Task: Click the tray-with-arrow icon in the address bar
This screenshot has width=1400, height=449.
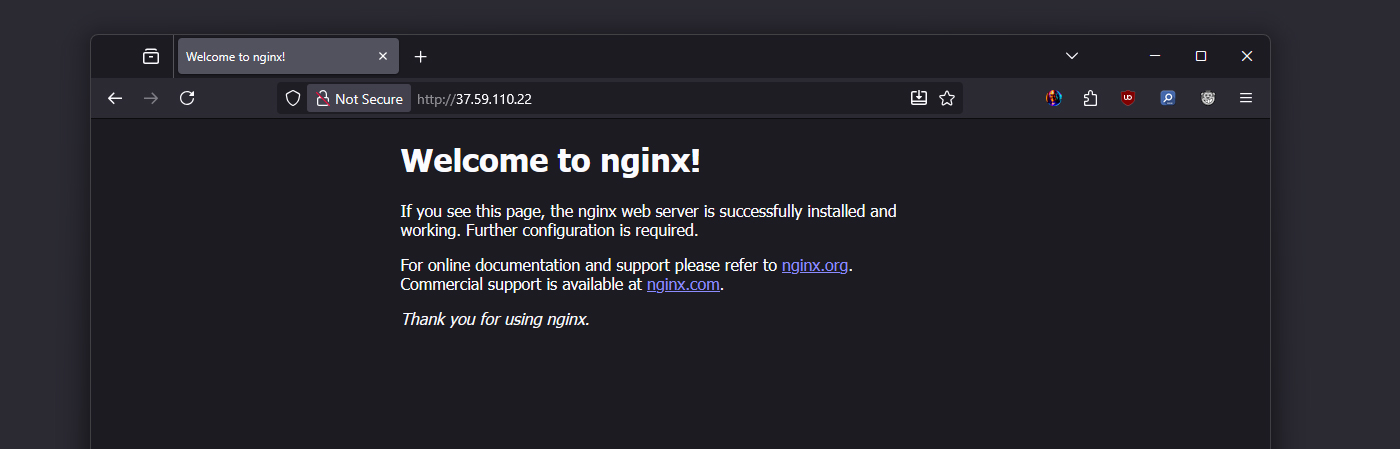Action: pyautogui.click(x=919, y=98)
